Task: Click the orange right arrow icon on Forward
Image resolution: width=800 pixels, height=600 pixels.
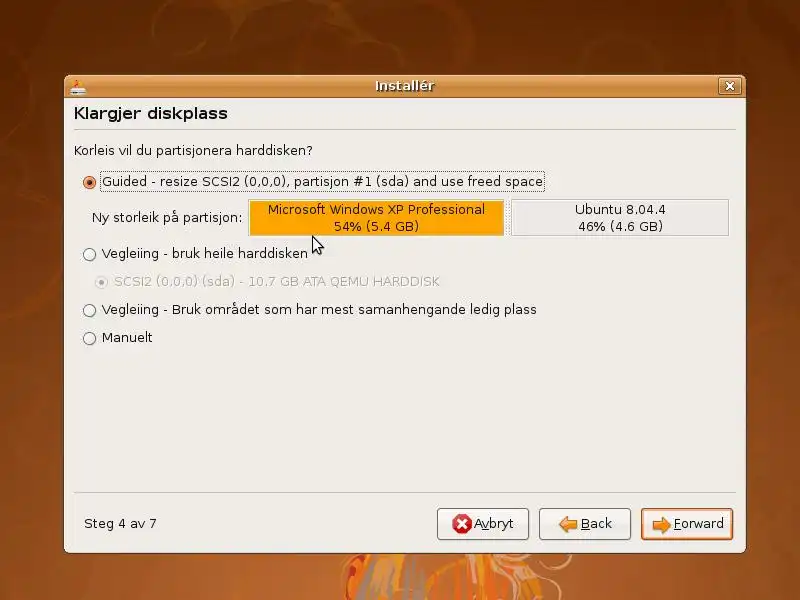Action: (662, 524)
